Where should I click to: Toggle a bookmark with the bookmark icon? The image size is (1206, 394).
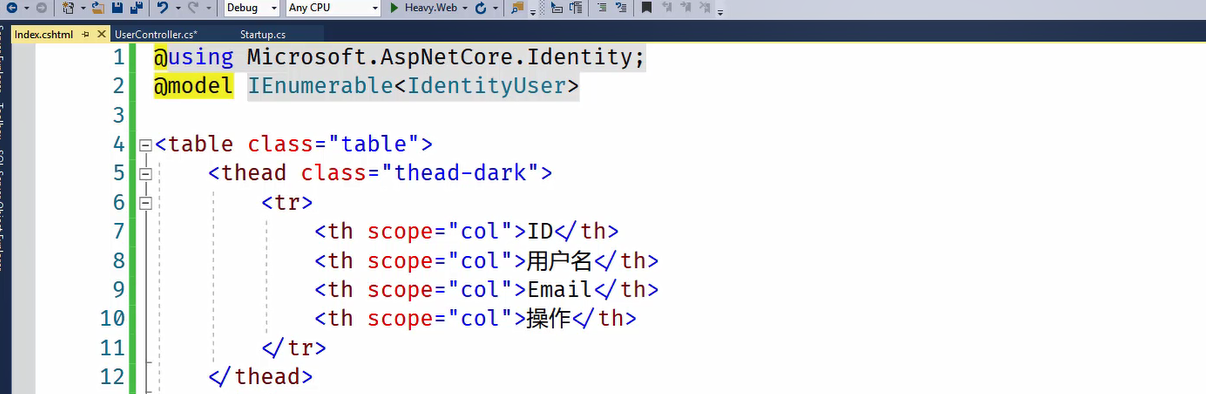pyautogui.click(x=646, y=8)
